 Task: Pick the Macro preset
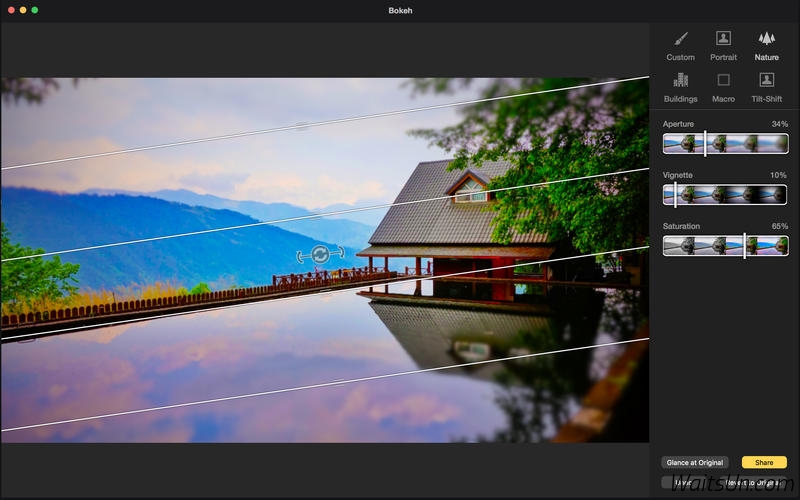pos(723,88)
